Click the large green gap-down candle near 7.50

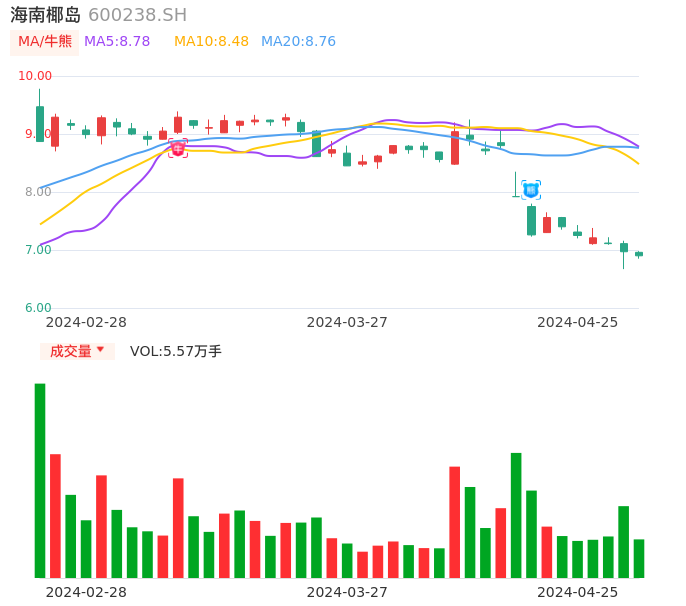pyautogui.click(x=531, y=220)
